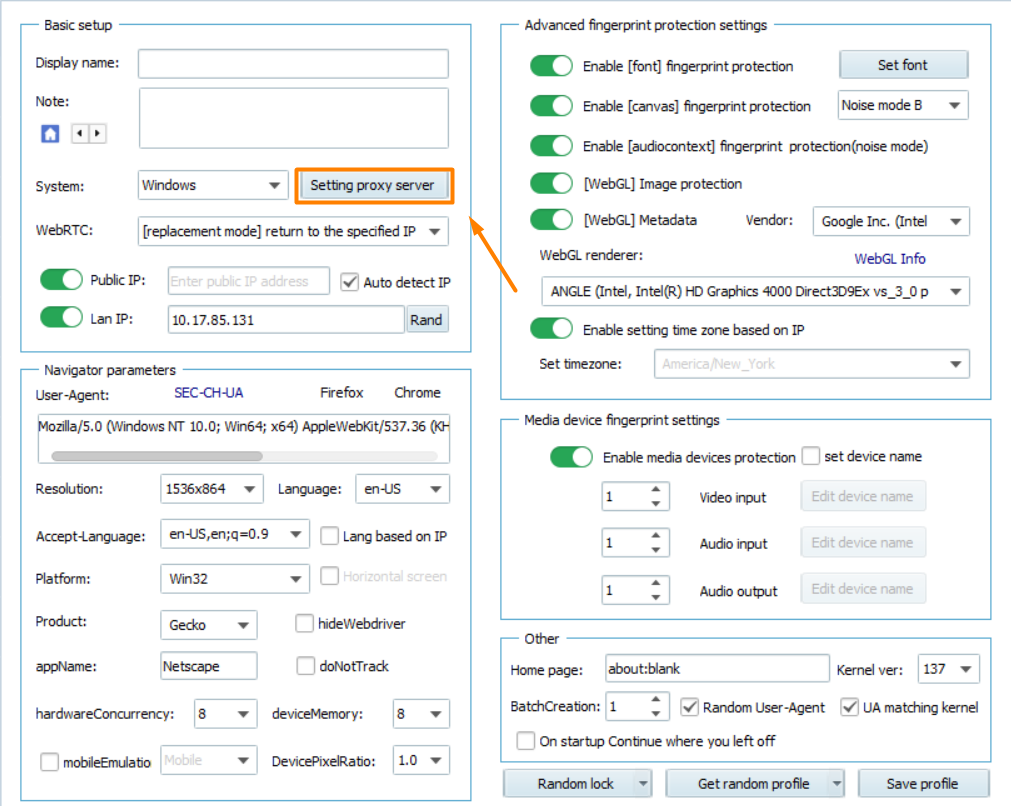Click the SEC-CH-UA link
Viewport: 1011px width, 806px height.
(x=209, y=393)
